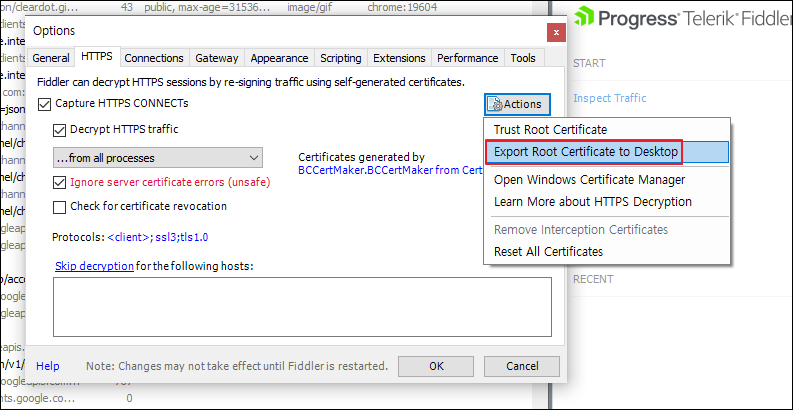The image size is (793, 410).
Task: Switch to the General tab
Action: [51, 58]
